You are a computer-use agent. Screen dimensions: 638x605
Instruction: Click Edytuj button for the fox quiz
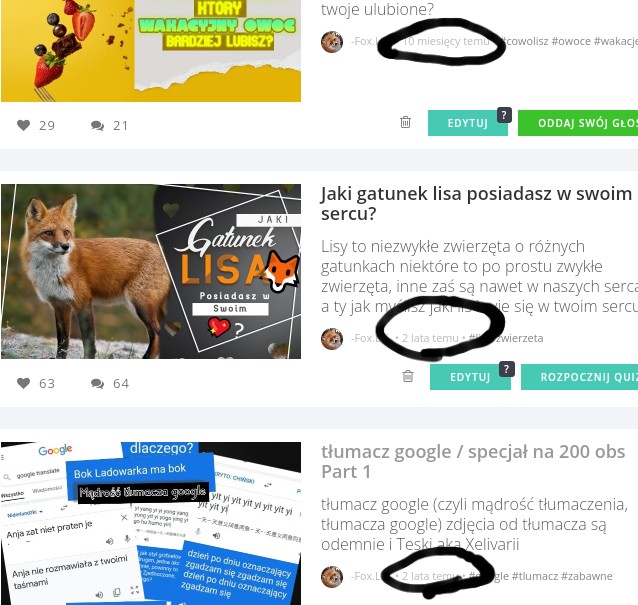(470, 377)
